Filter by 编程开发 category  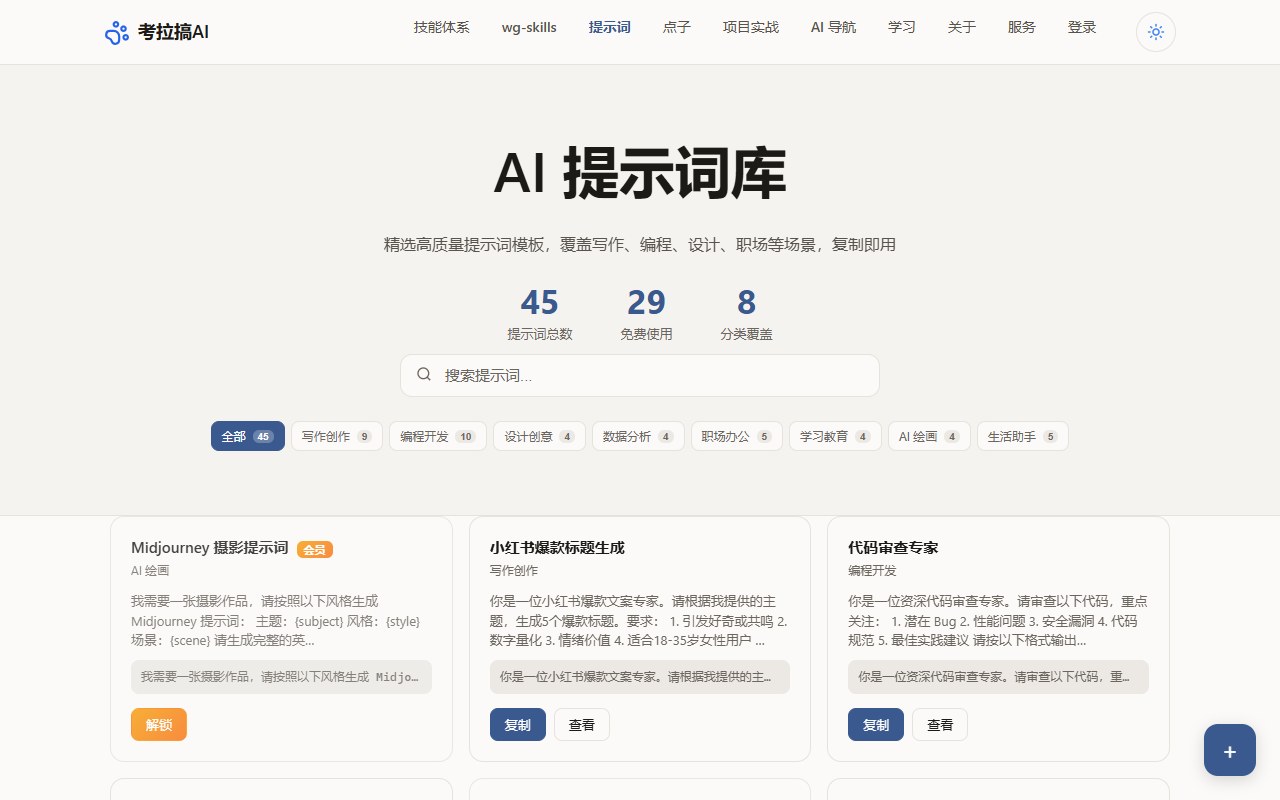[x=438, y=436]
